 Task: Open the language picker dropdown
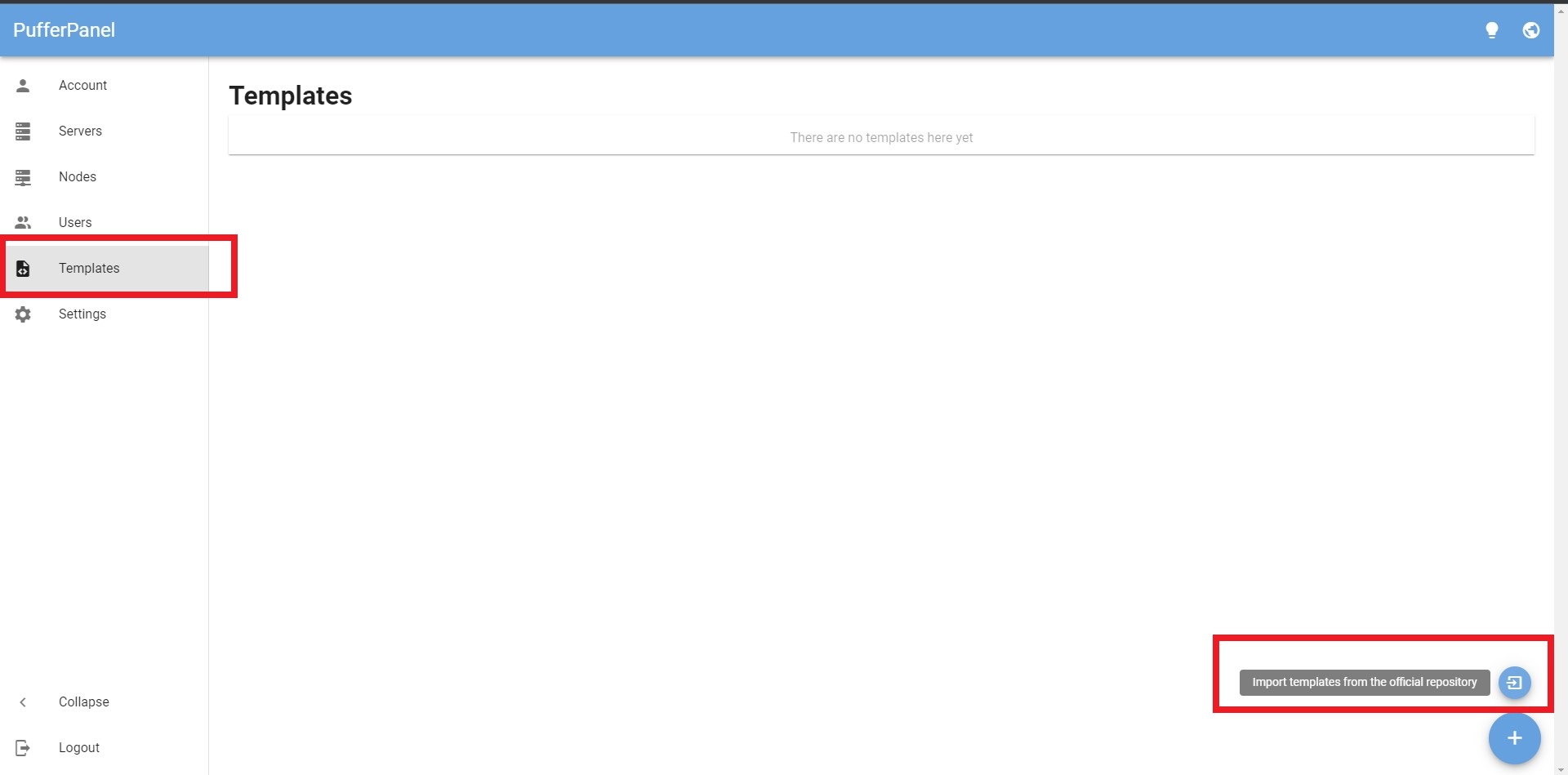pos(1531,30)
